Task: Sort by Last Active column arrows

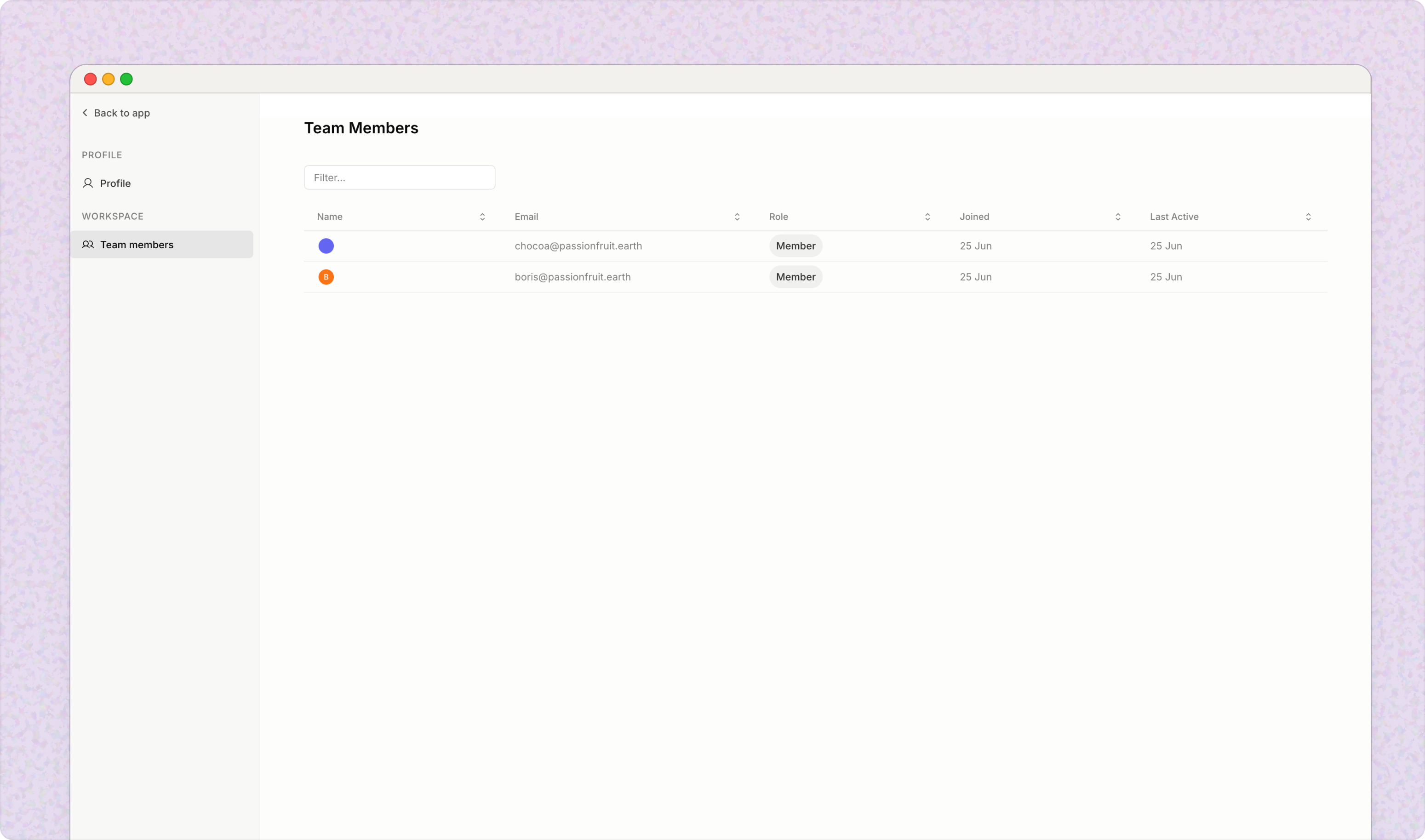Action: [x=1308, y=217]
